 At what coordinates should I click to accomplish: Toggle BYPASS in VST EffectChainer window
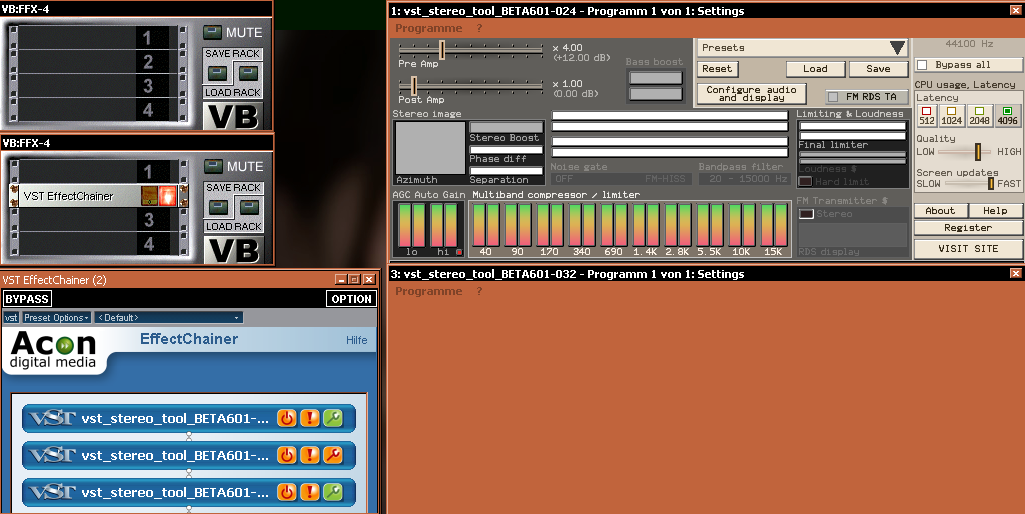point(27,299)
